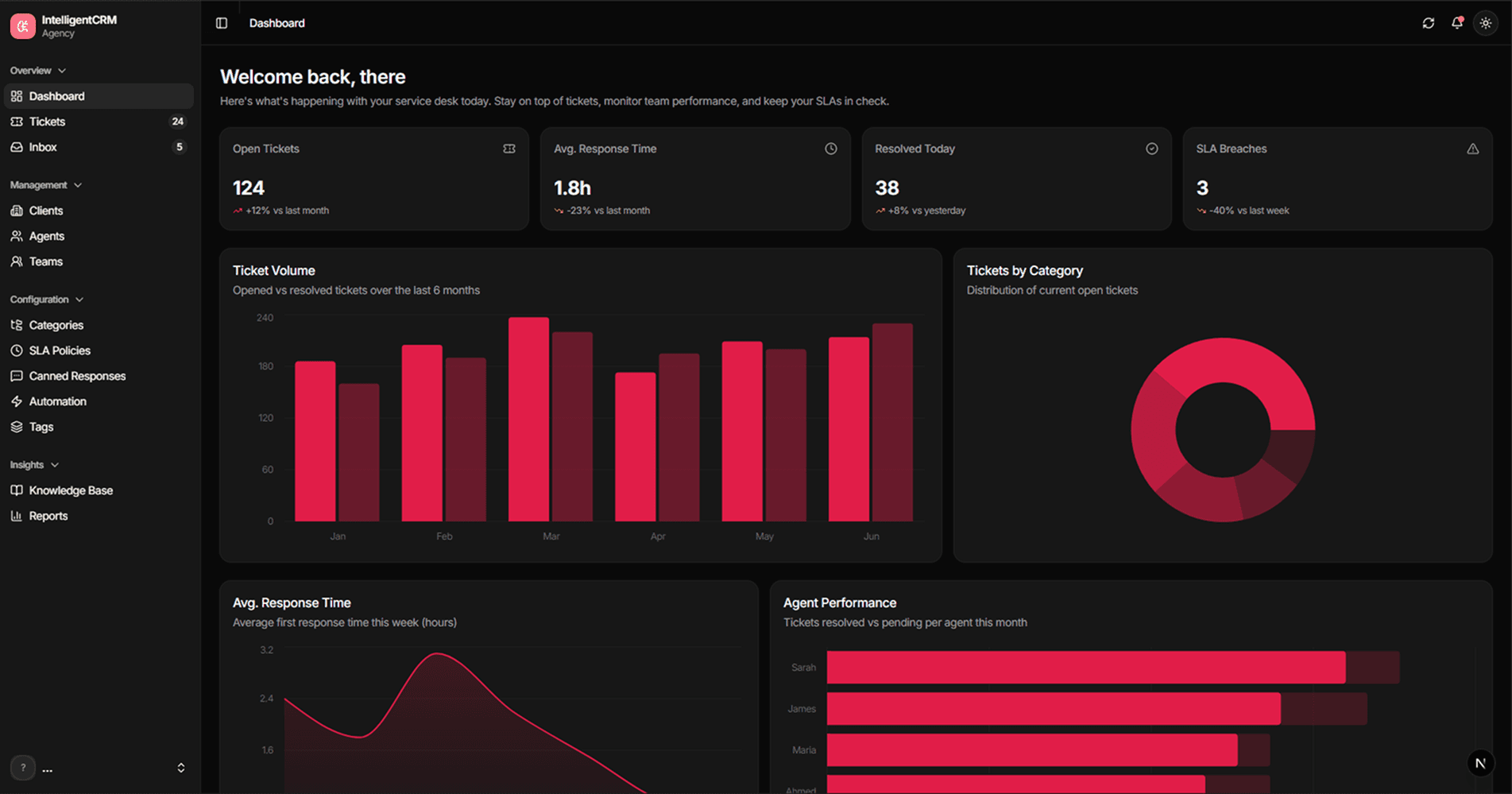Viewport: 1512px width, 794px height.
Task: Click the SLA Policies clock icon
Action: tap(17, 351)
